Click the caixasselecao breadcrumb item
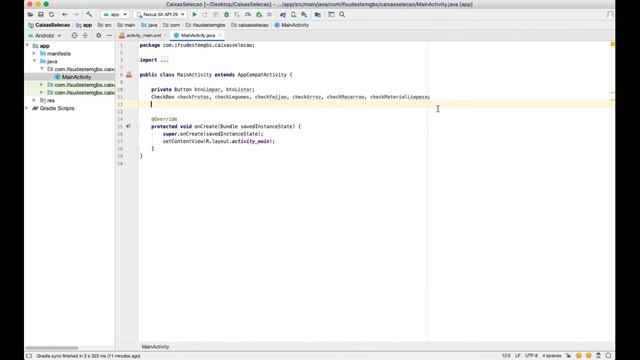Image resolution: width=640 pixels, height=360 pixels. (250, 25)
